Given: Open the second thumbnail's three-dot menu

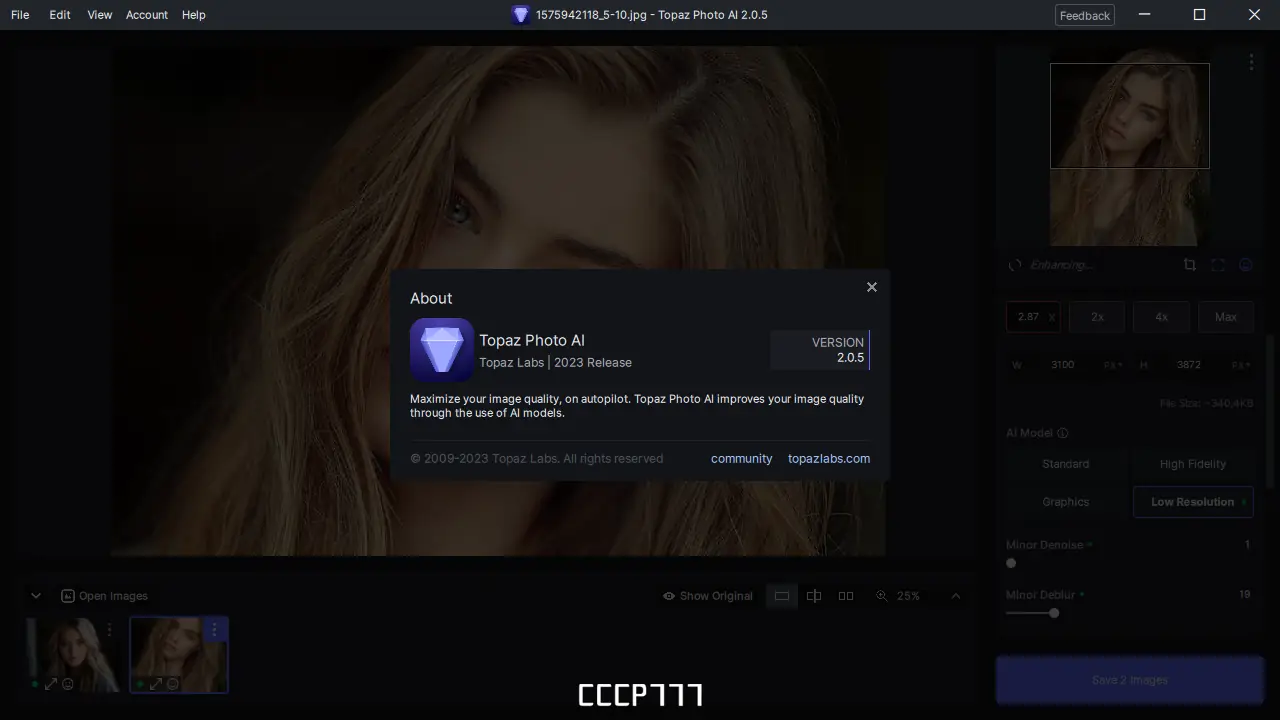Looking at the screenshot, I should tap(215, 630).
